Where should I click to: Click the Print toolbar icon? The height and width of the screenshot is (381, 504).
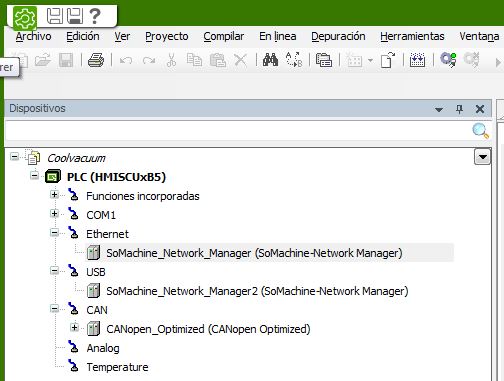click(96, 60)
